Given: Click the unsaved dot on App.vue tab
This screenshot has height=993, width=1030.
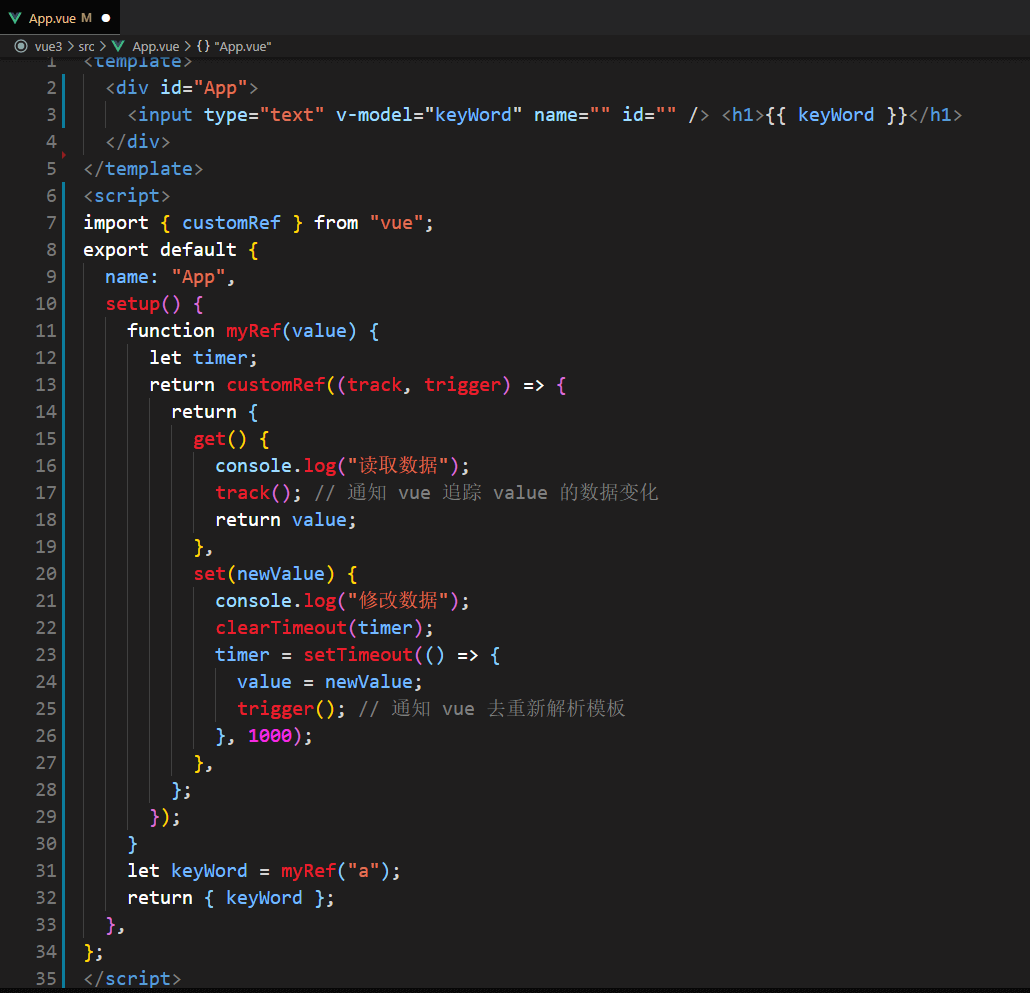Looking at the screenshot, I should tap(106, 18).
